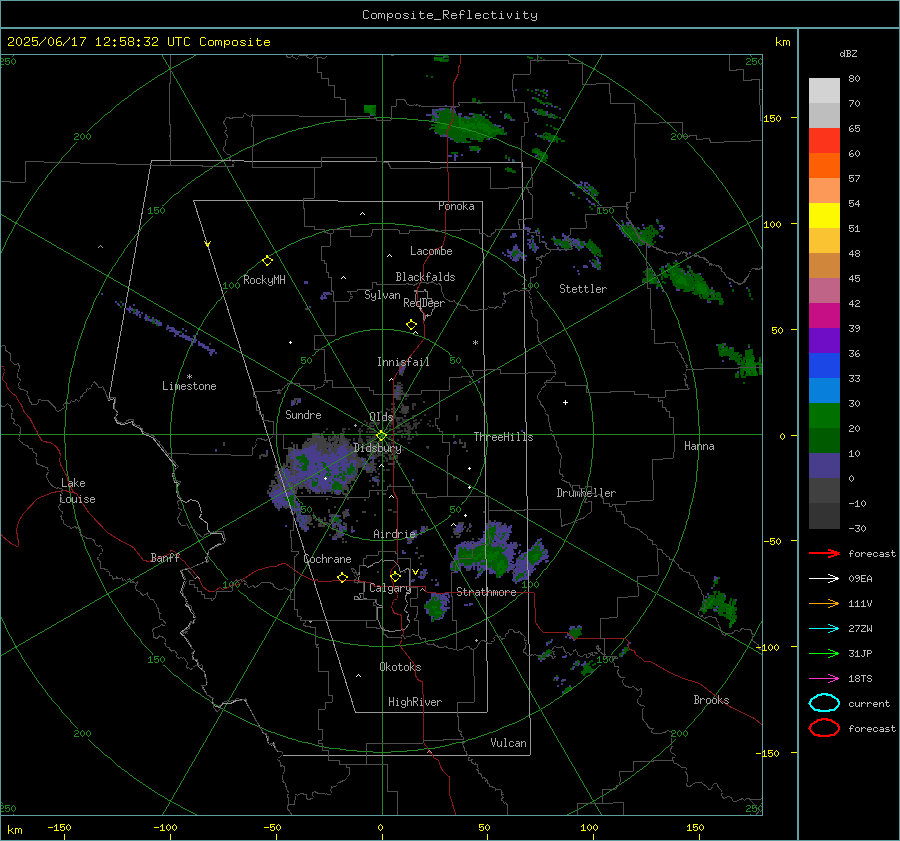The image size is (900, 841).
Task: Click the Sundre city label
Action: 303,414
